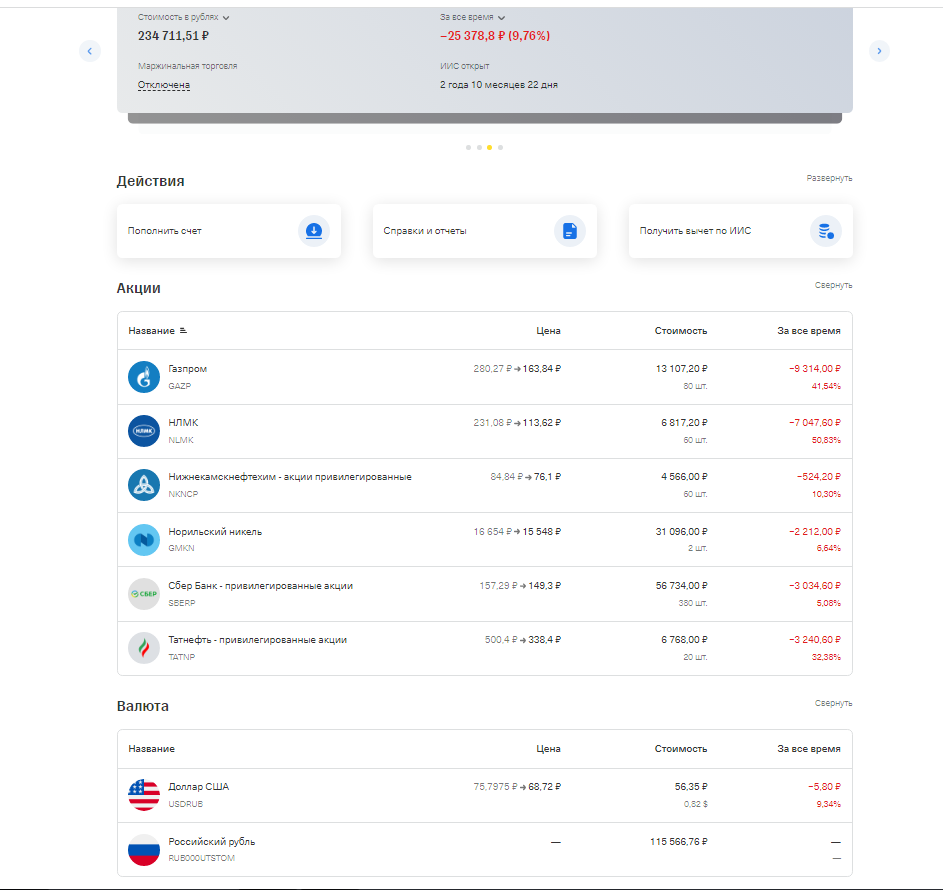Open the НЛМК stock row

485,431
